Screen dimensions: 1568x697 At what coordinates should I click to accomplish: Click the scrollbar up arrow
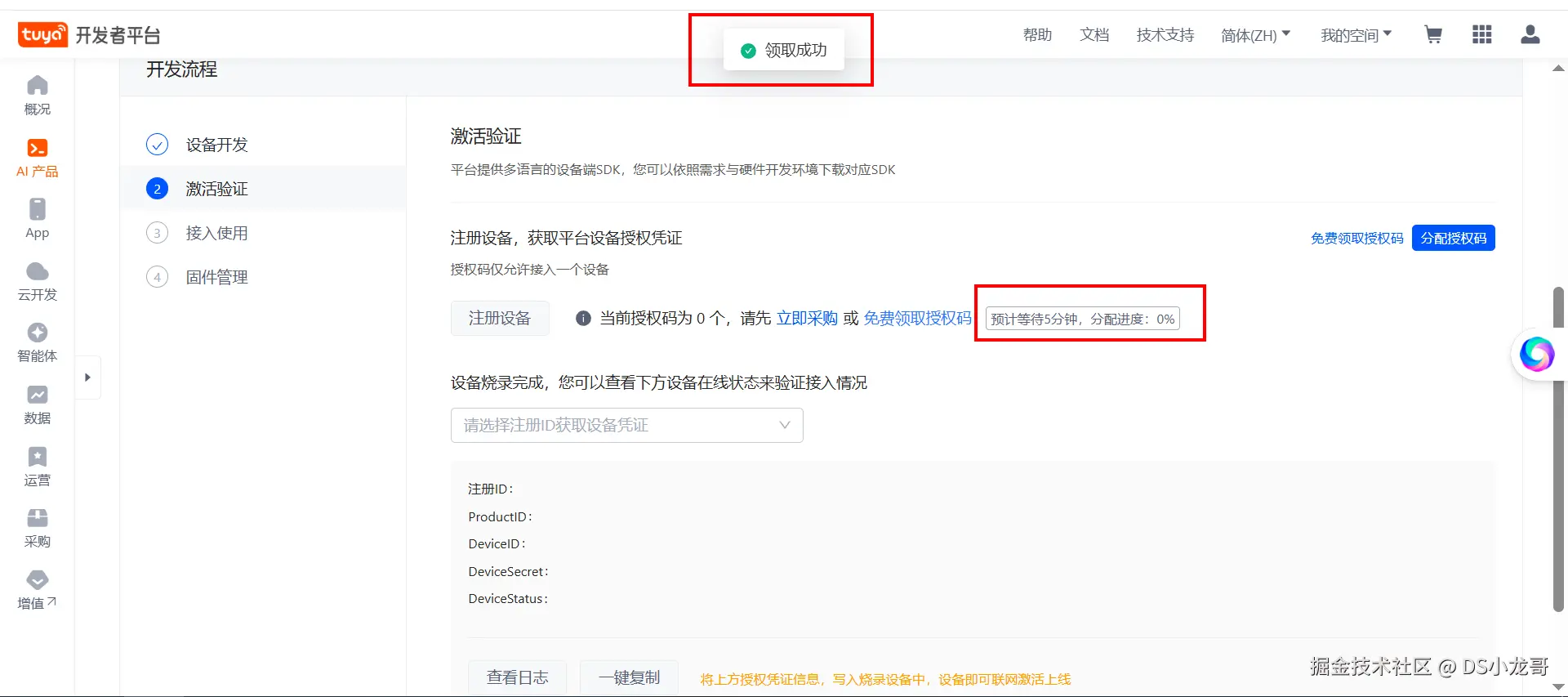coord(1558,69)
